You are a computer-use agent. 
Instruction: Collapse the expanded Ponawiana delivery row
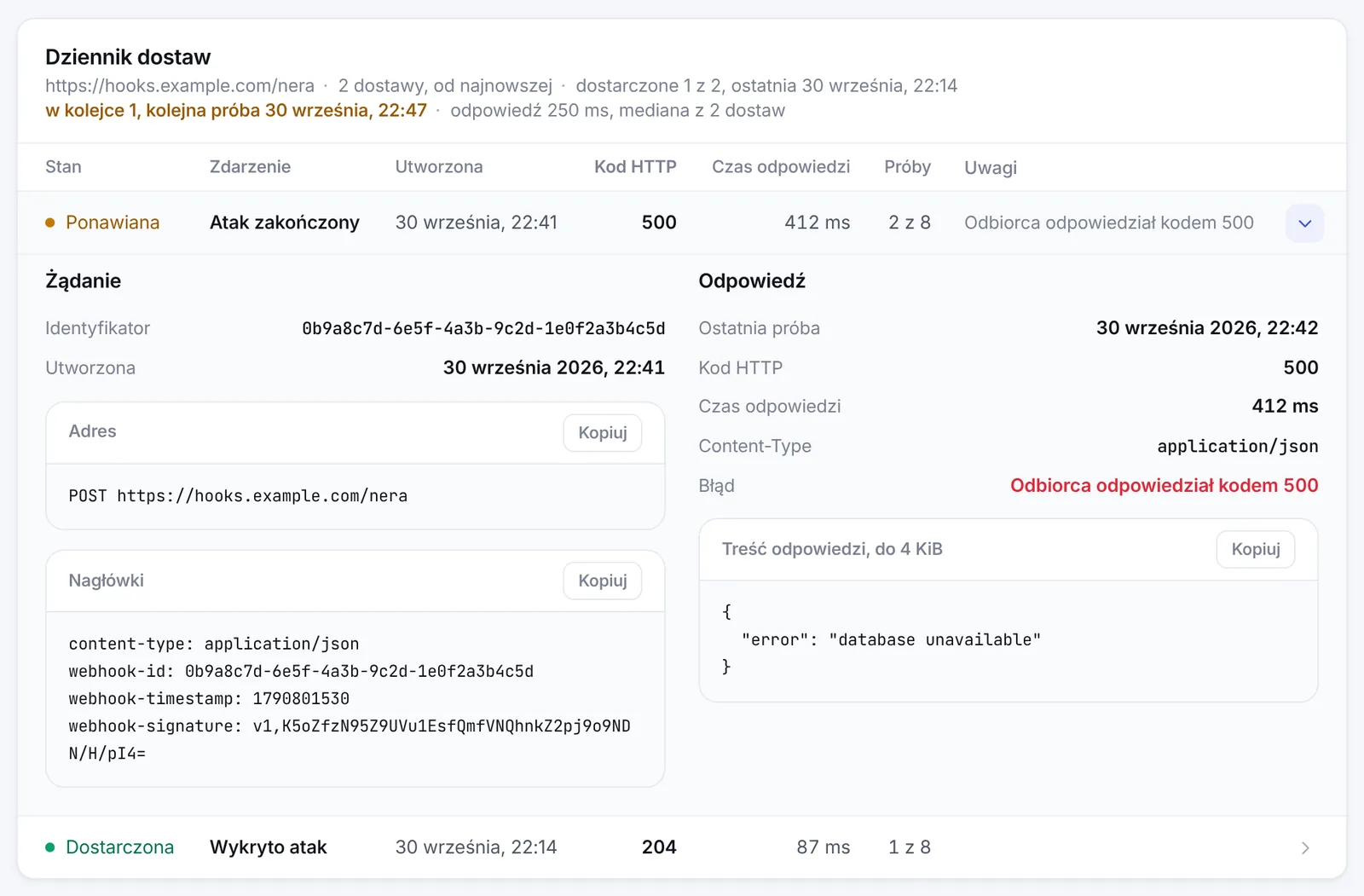(1304, 223)
